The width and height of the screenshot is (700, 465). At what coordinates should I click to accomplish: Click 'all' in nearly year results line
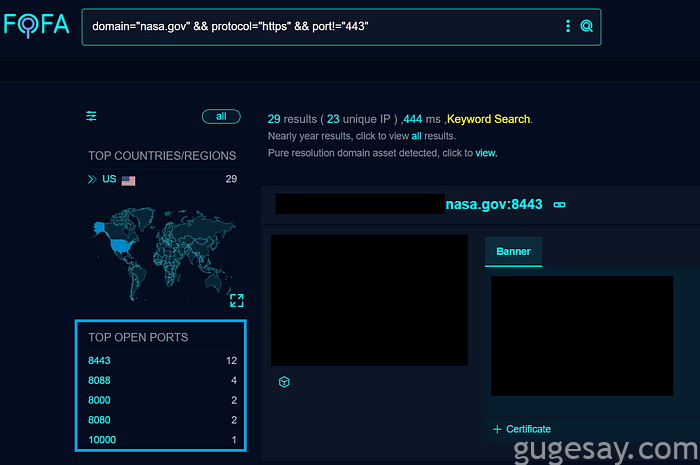416,136
